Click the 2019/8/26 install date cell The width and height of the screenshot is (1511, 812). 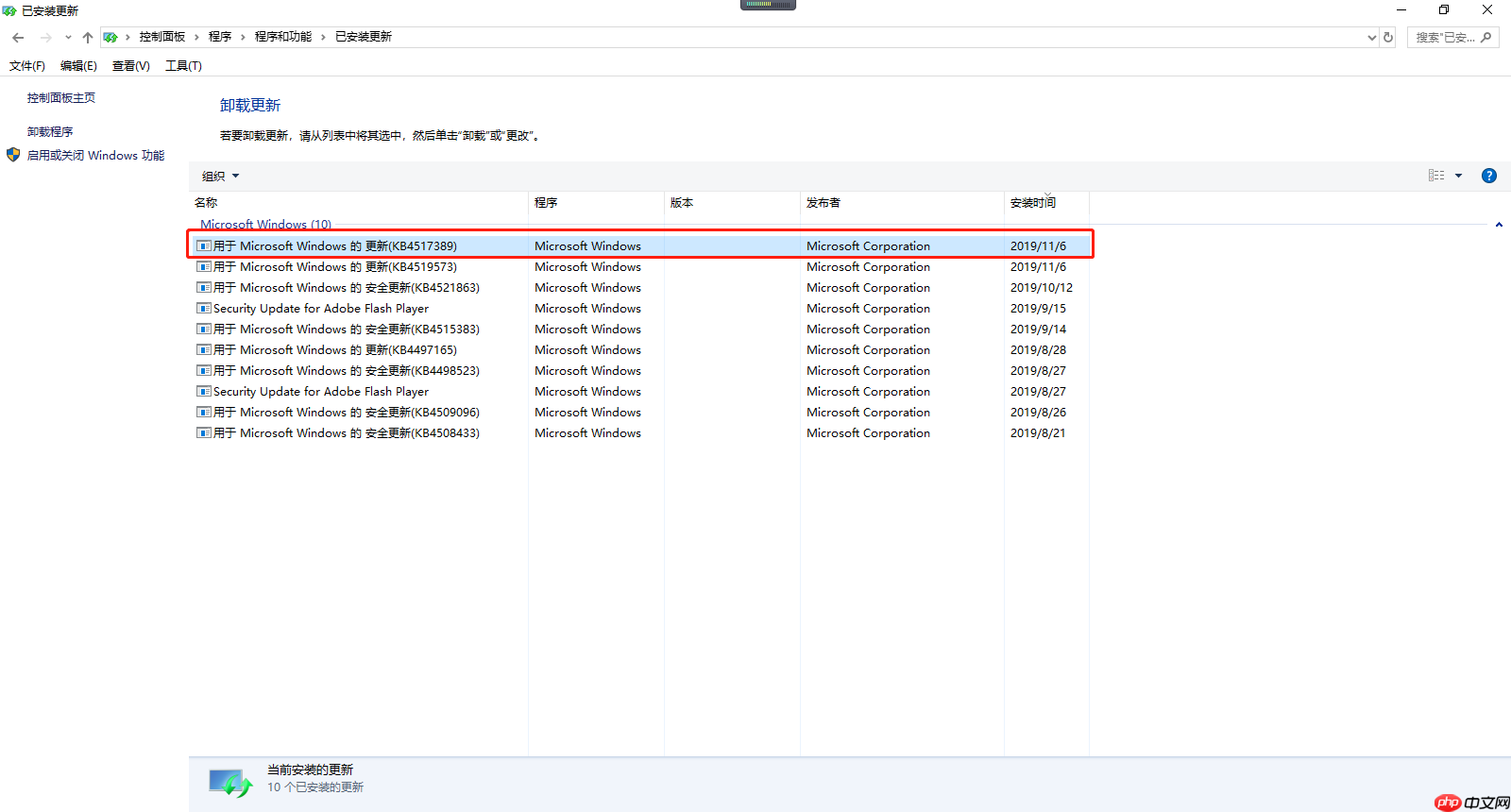[1038, 413]
